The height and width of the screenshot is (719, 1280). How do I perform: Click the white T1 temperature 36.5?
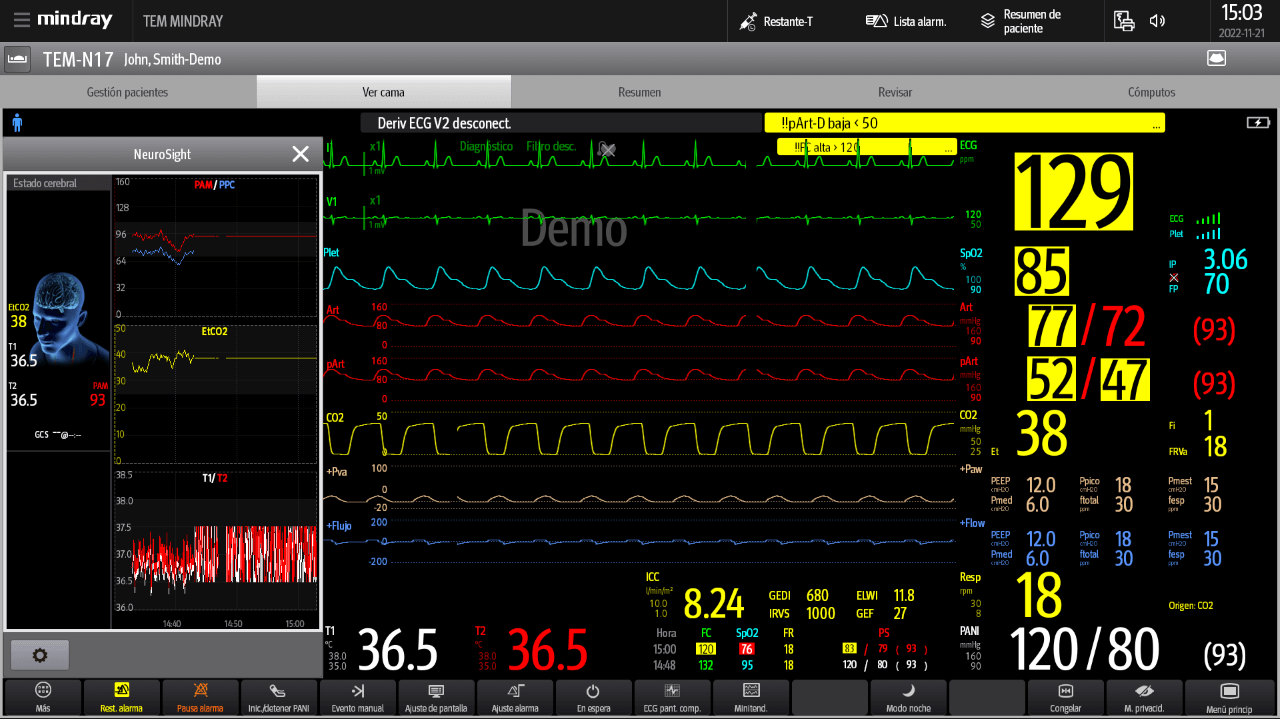[398, 651]
